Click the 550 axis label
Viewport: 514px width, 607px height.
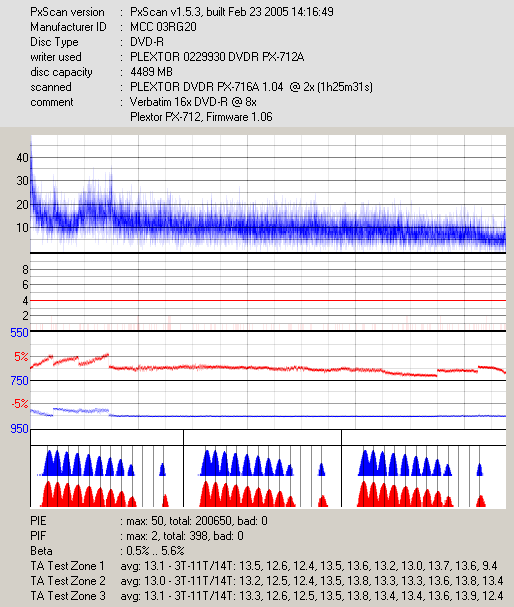click(x=19, y=333)
